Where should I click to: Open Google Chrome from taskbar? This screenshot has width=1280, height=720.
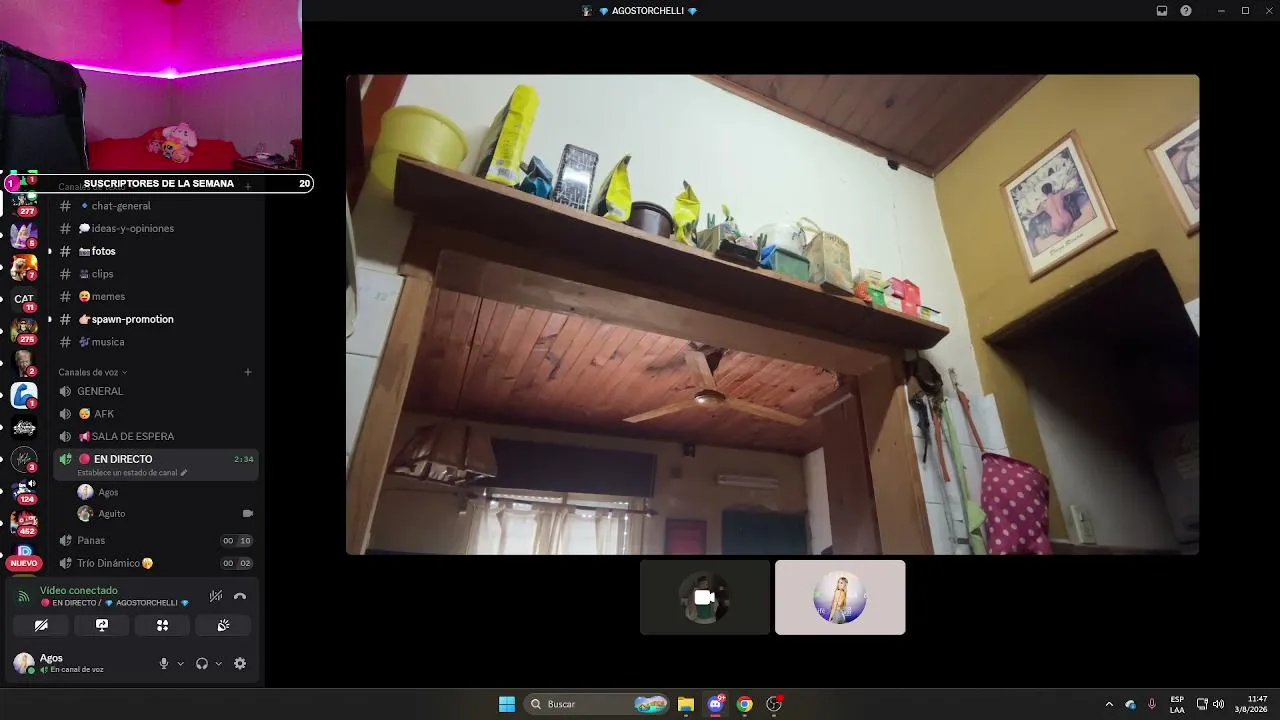pos(744,704)
